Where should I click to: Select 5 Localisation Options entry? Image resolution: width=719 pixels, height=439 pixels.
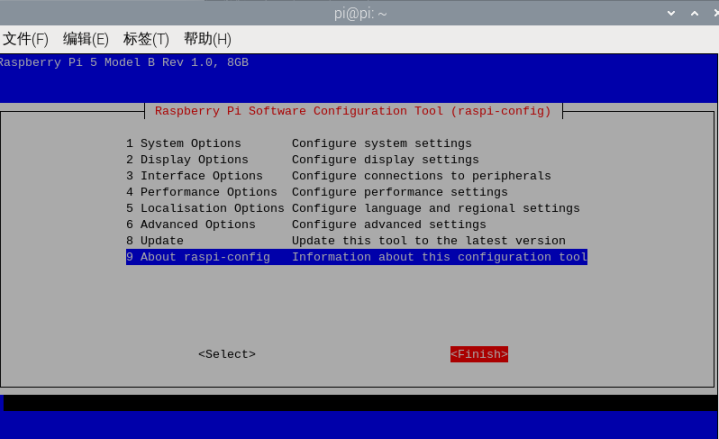(356, 208)
